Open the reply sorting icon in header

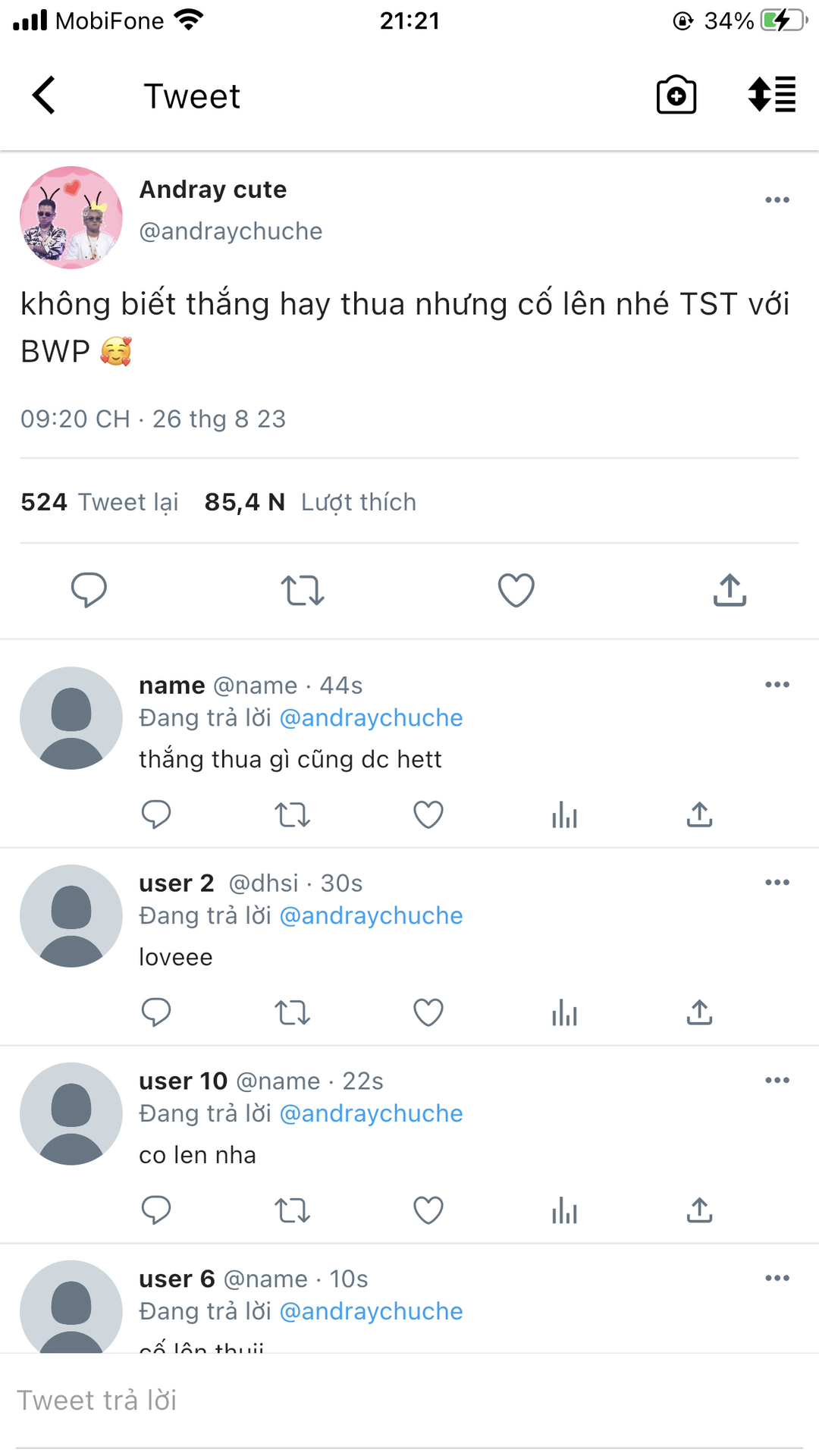click(x=771, y=96)
